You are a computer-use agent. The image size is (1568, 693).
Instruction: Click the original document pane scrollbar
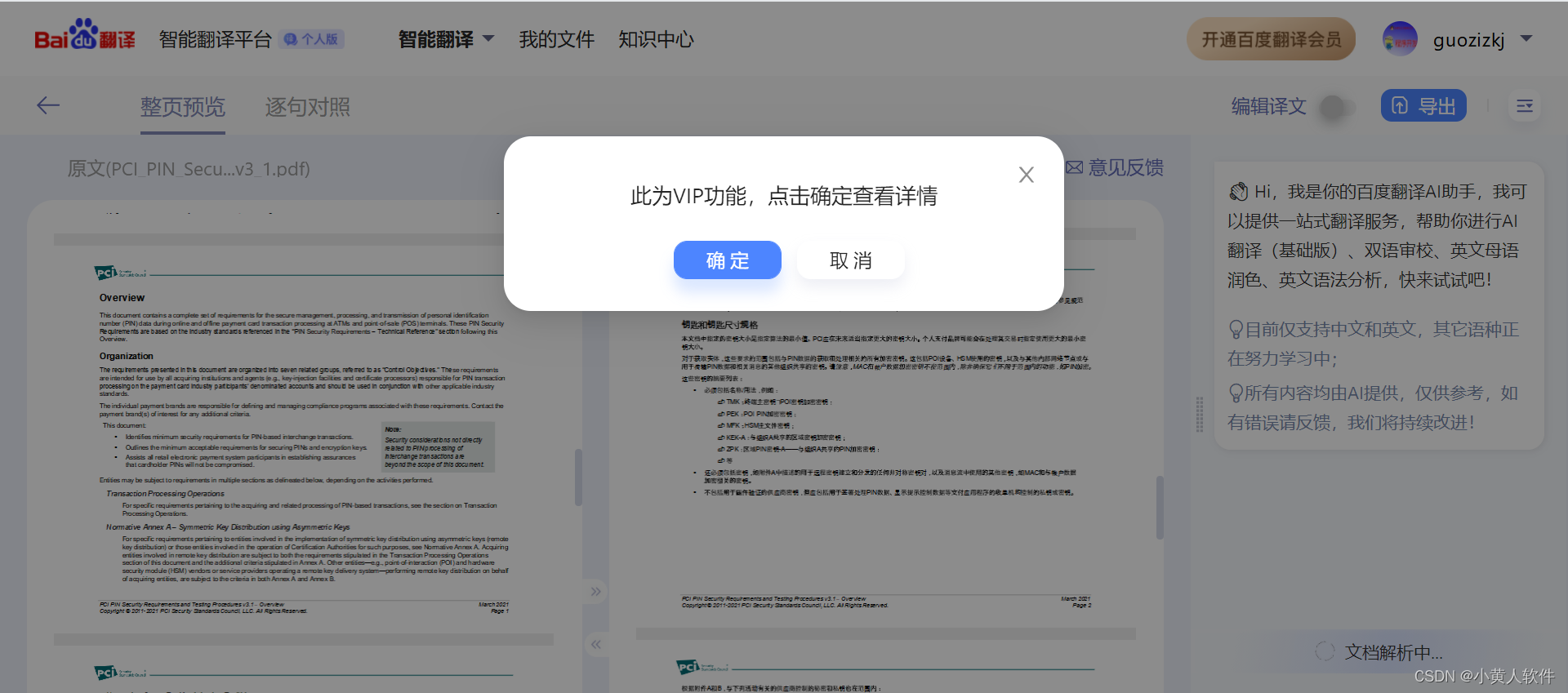(578, 478)
